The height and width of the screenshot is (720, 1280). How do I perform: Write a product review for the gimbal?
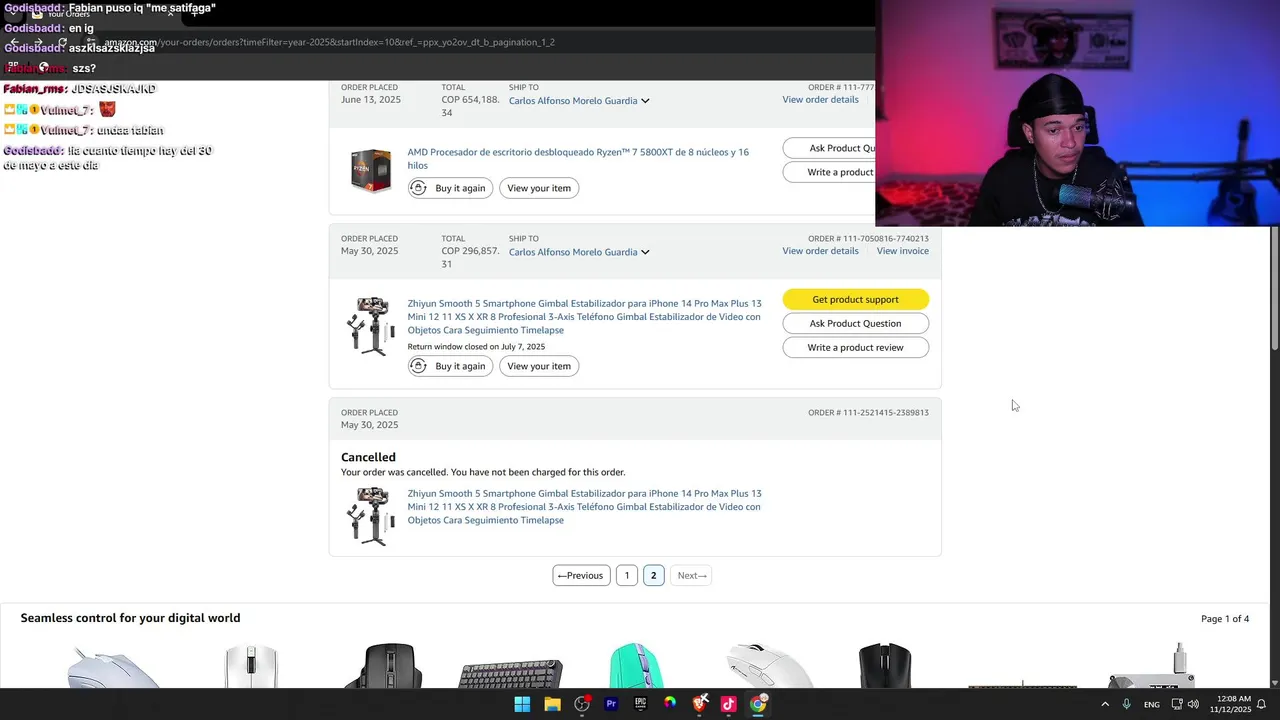(x=855, y=347)
